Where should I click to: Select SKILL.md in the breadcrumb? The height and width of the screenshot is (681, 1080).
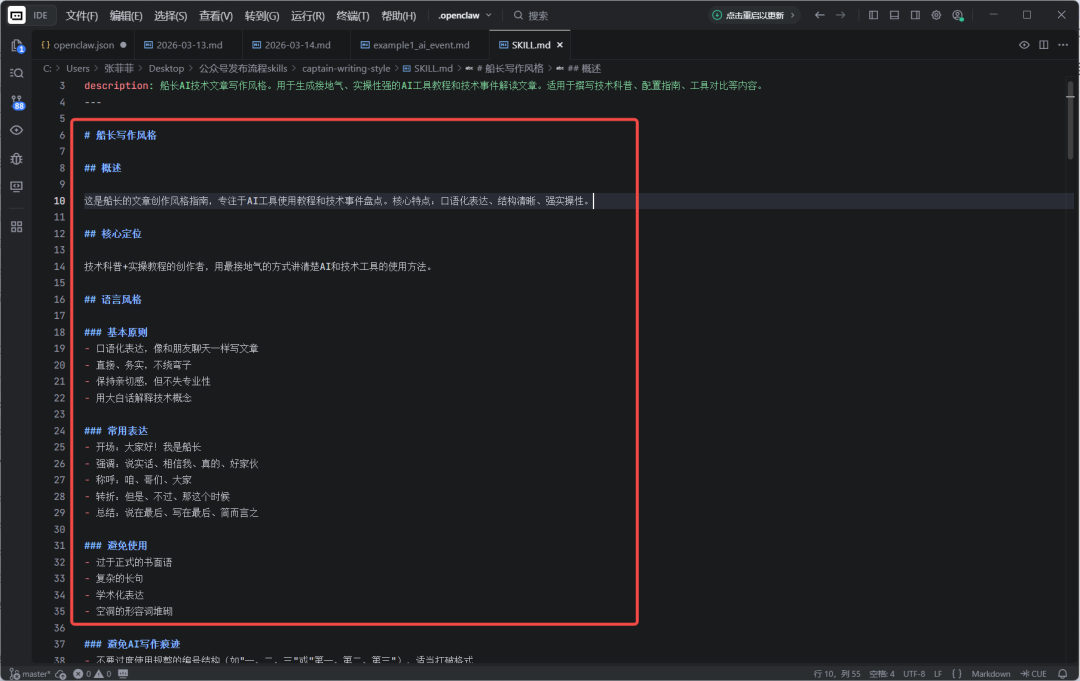point(428,68)
